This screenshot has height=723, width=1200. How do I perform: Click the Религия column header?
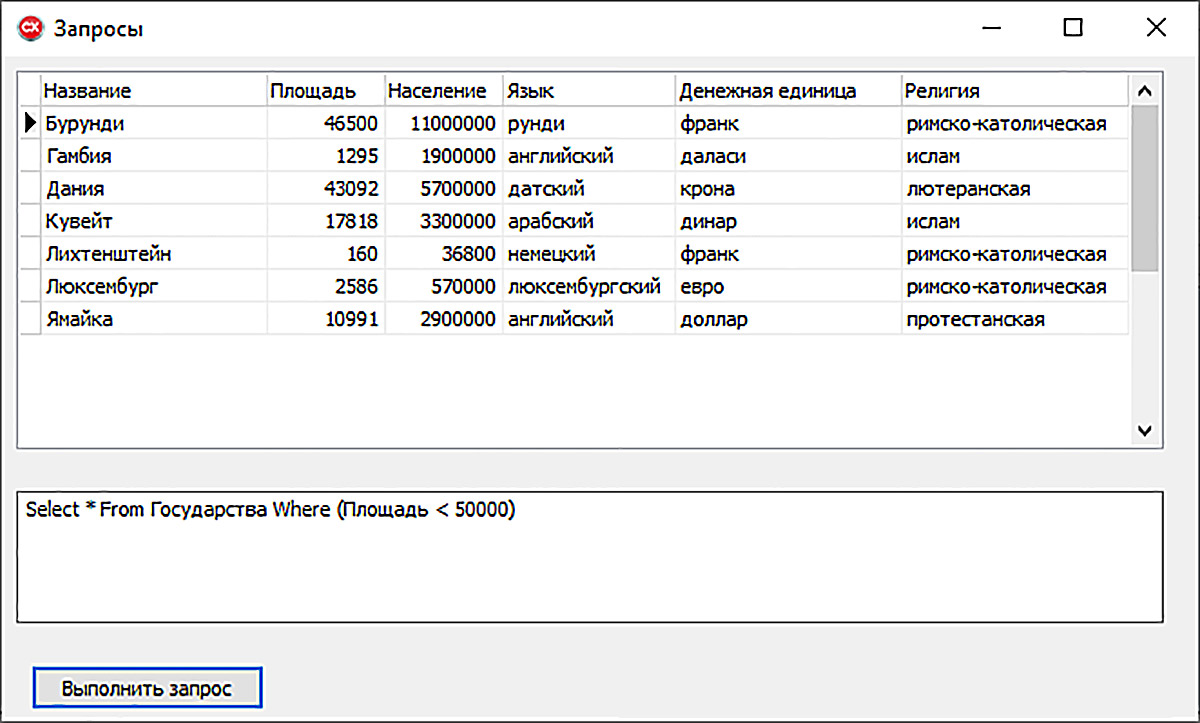click(1015, 91)
